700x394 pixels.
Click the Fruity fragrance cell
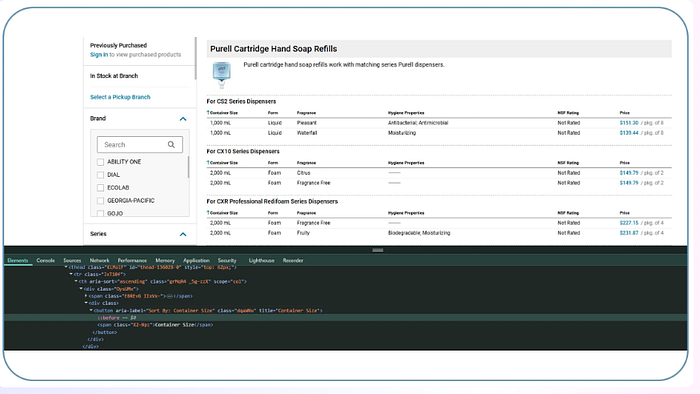click(x=303, y=233)
